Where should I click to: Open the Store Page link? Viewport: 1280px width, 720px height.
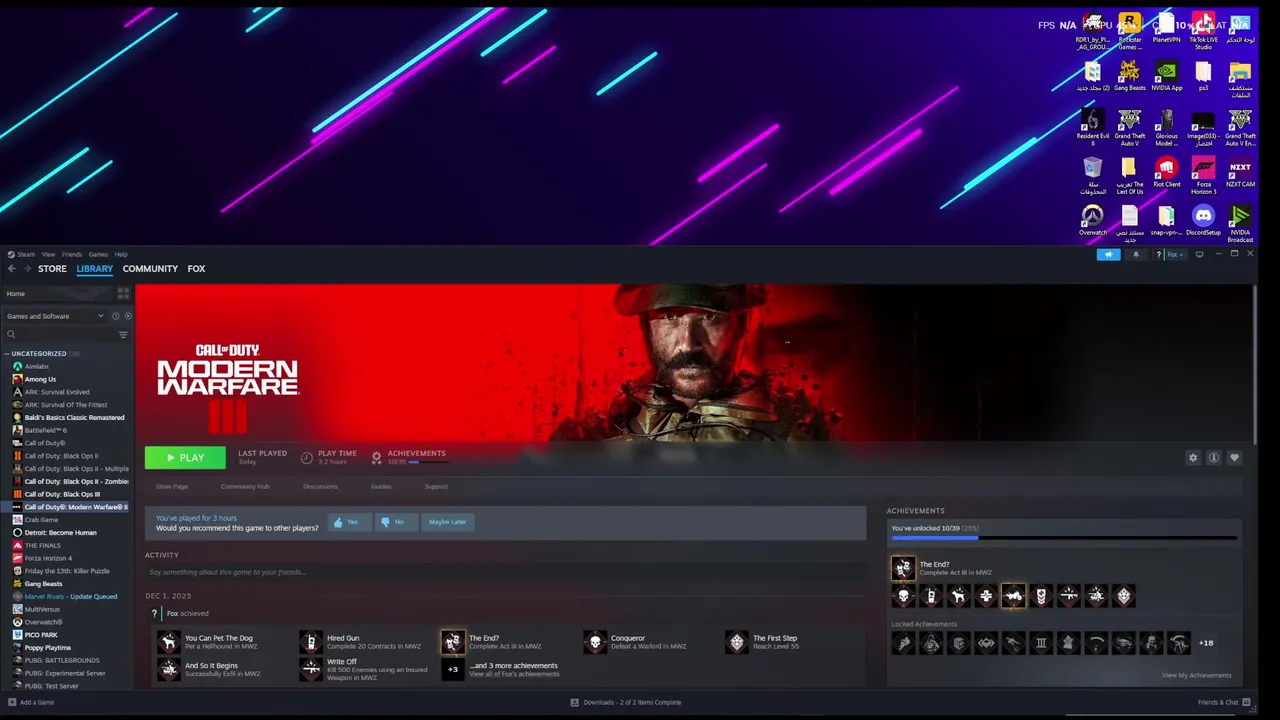tap(172, 487)
